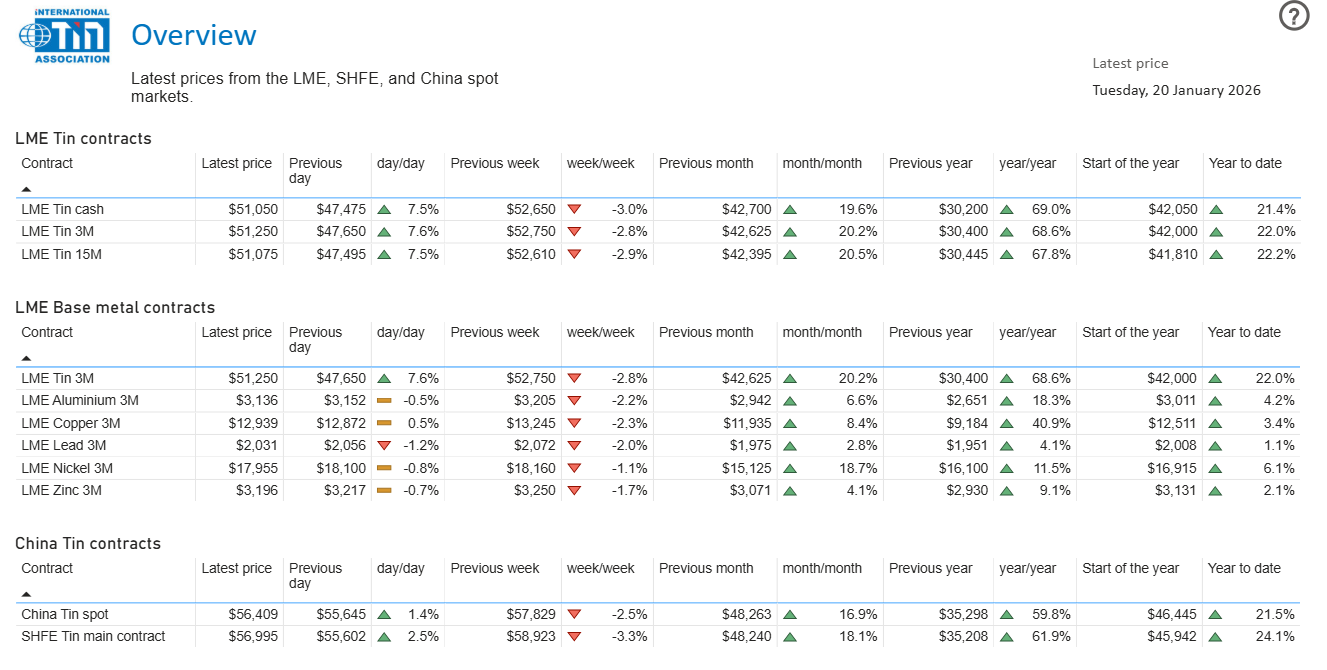Viewport: 1327px width, 670px height.
Task: Click the red down triangle for LME Lead 3M day/day
Action: pyautogui.click(x=383, y=445)
